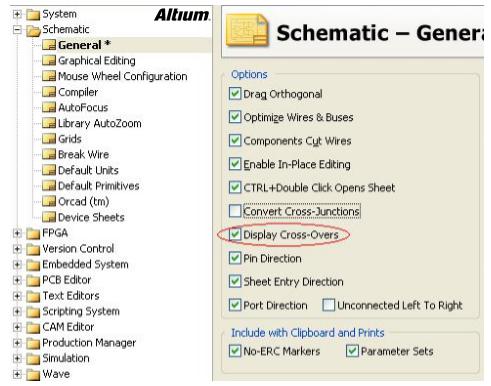Select Library AutoZoom preferences page
Image resolution: width=491 pixels, height=386 pixels.
pos(100,123)
